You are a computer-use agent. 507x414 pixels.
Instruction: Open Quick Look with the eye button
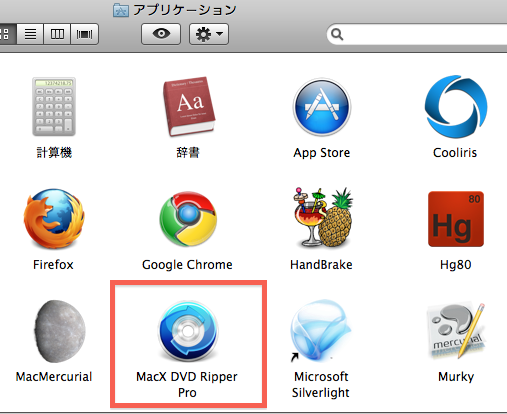161,34
